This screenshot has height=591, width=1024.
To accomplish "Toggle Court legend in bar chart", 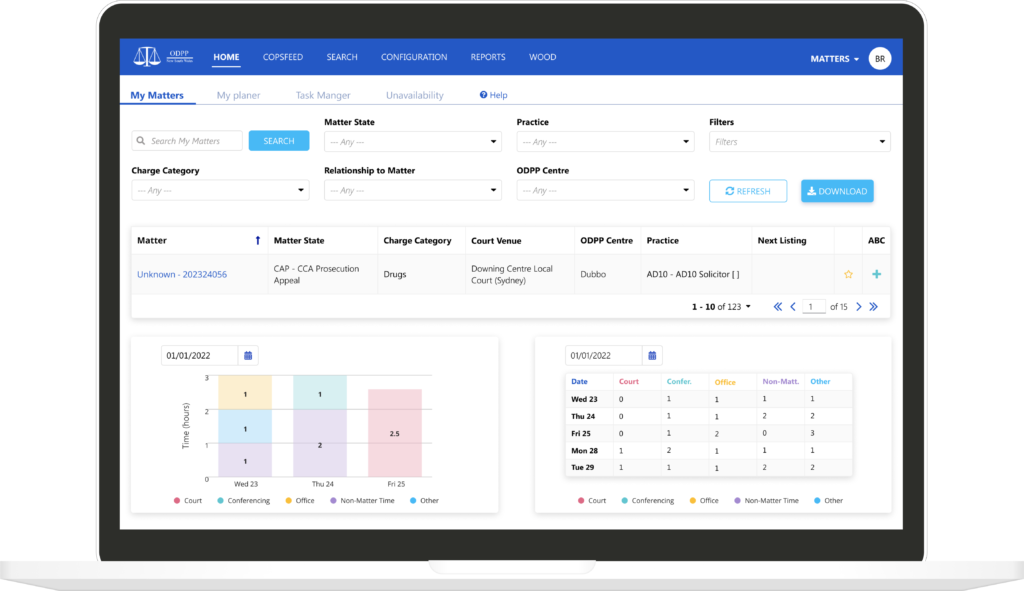I will pos(191,500).
